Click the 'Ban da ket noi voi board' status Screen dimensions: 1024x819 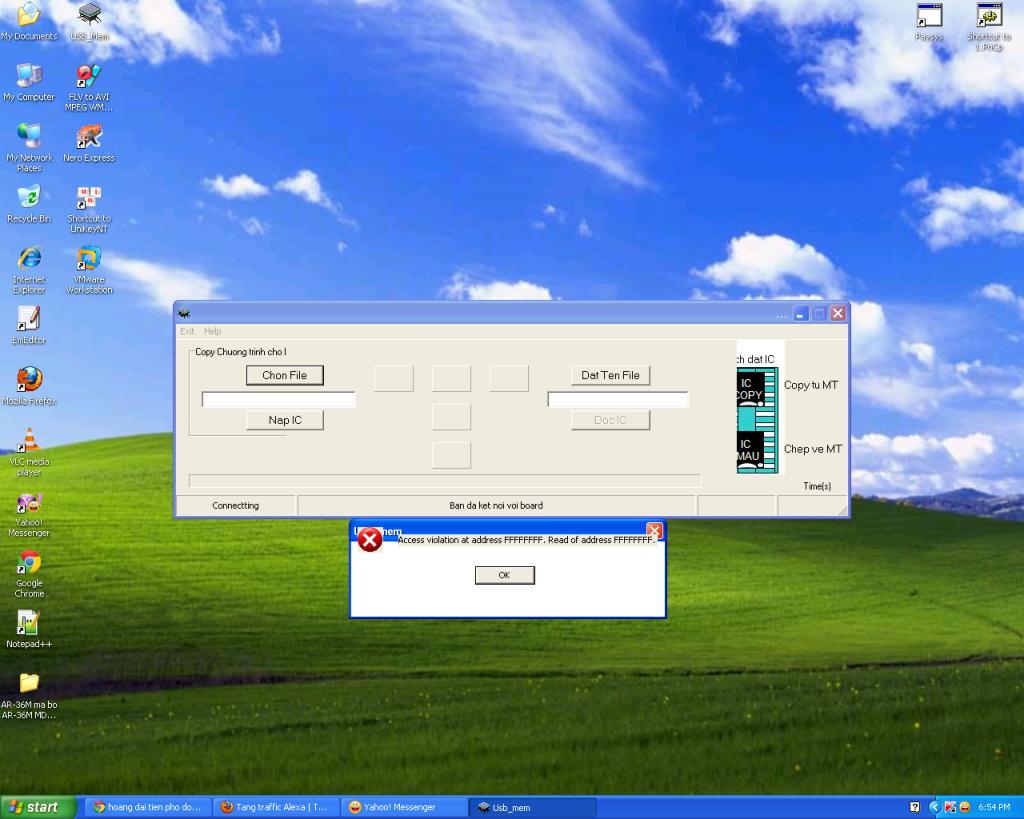click(496, 506)
